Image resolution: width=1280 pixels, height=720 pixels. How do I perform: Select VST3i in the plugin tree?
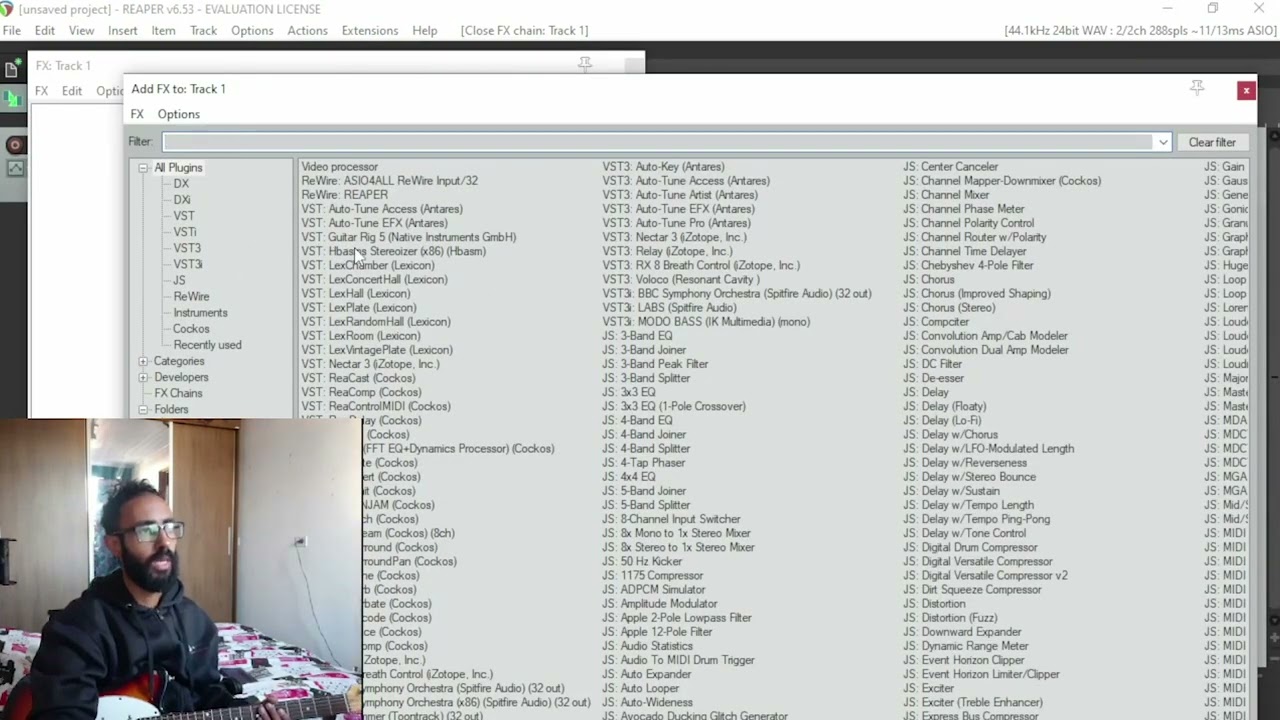(188, 264)
